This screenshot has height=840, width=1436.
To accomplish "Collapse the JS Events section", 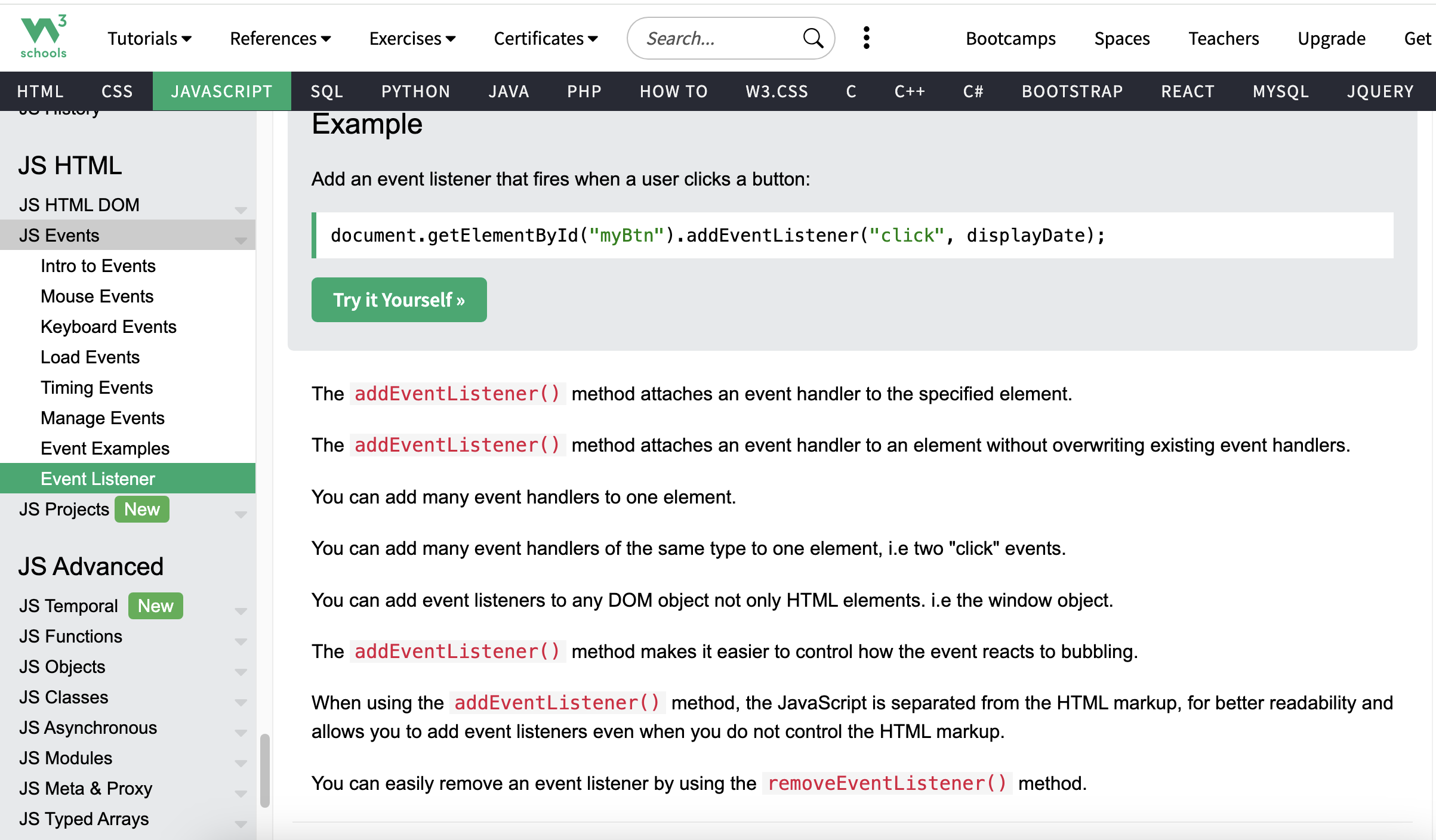I will [241, 240].
